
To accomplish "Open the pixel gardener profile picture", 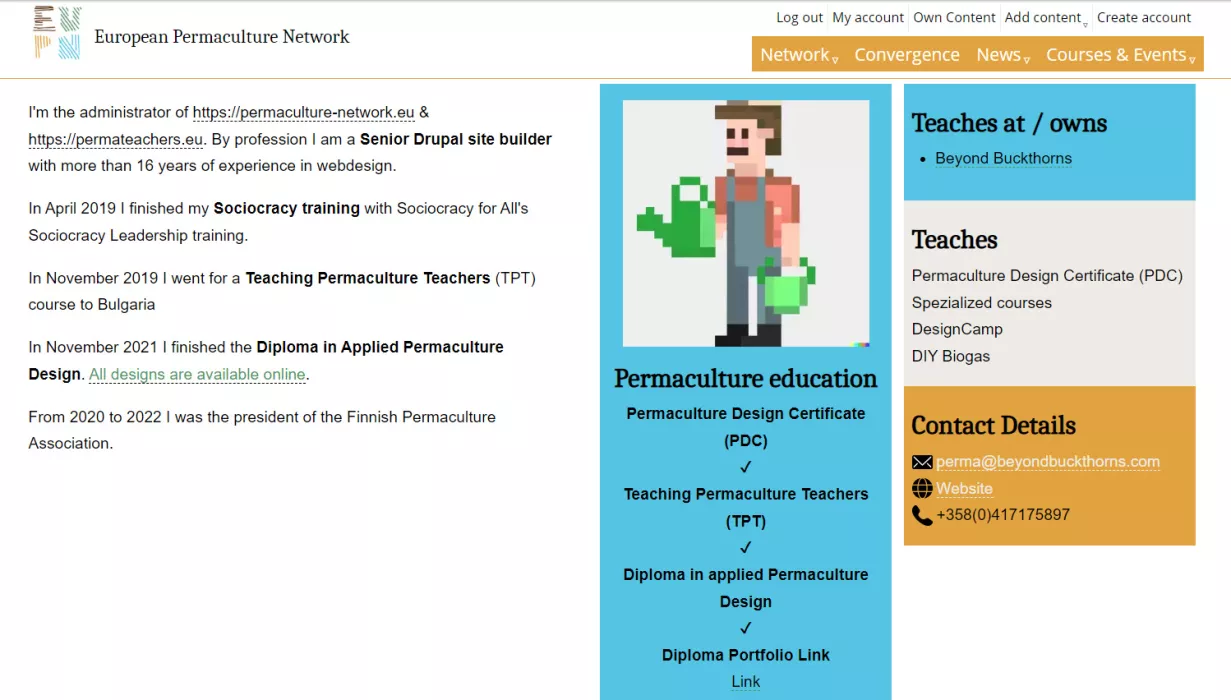I will [x=746, y=223].
